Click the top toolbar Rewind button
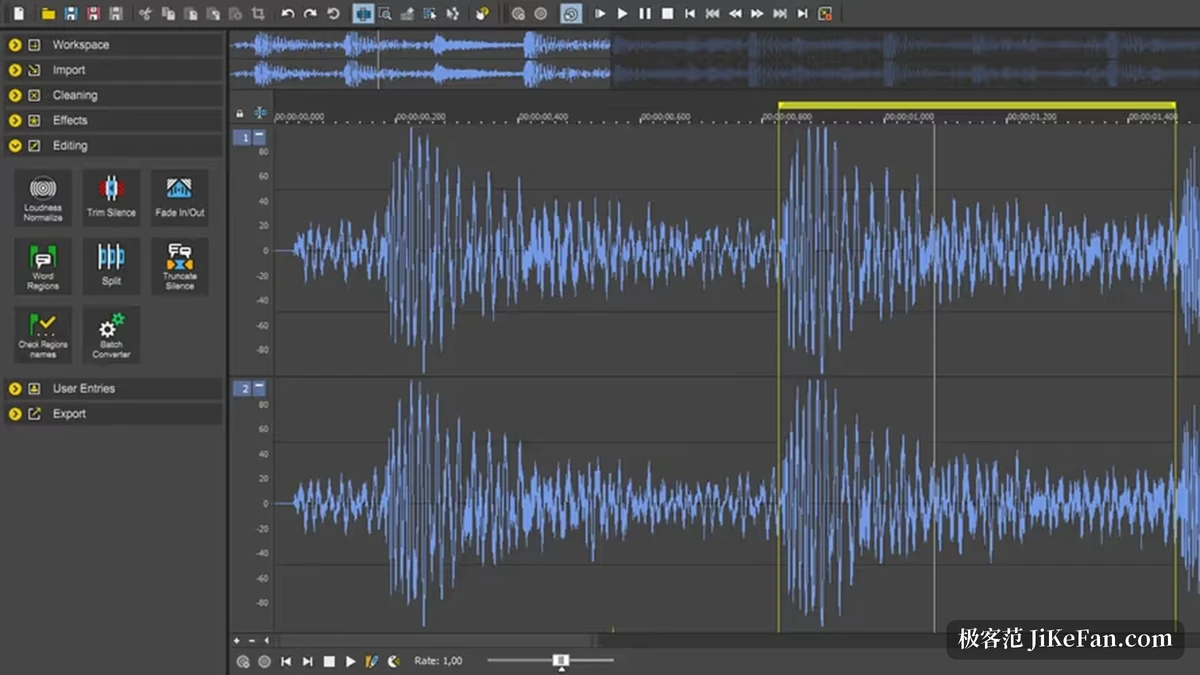1200x675 pixels. tap(735, 14)
